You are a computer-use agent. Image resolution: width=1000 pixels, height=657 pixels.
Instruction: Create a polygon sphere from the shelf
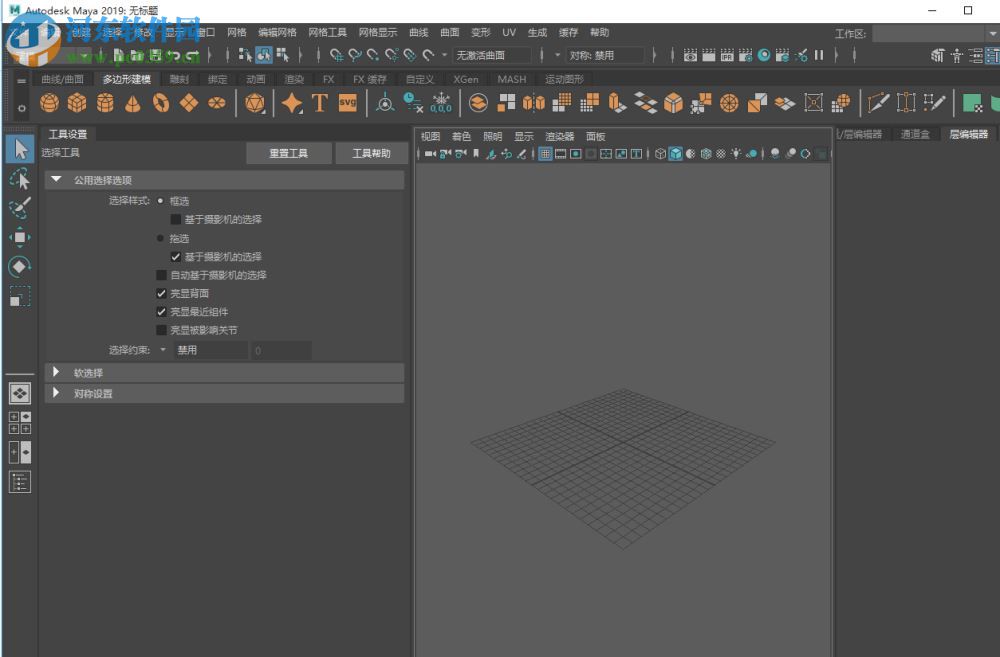(x=49, y=103)
